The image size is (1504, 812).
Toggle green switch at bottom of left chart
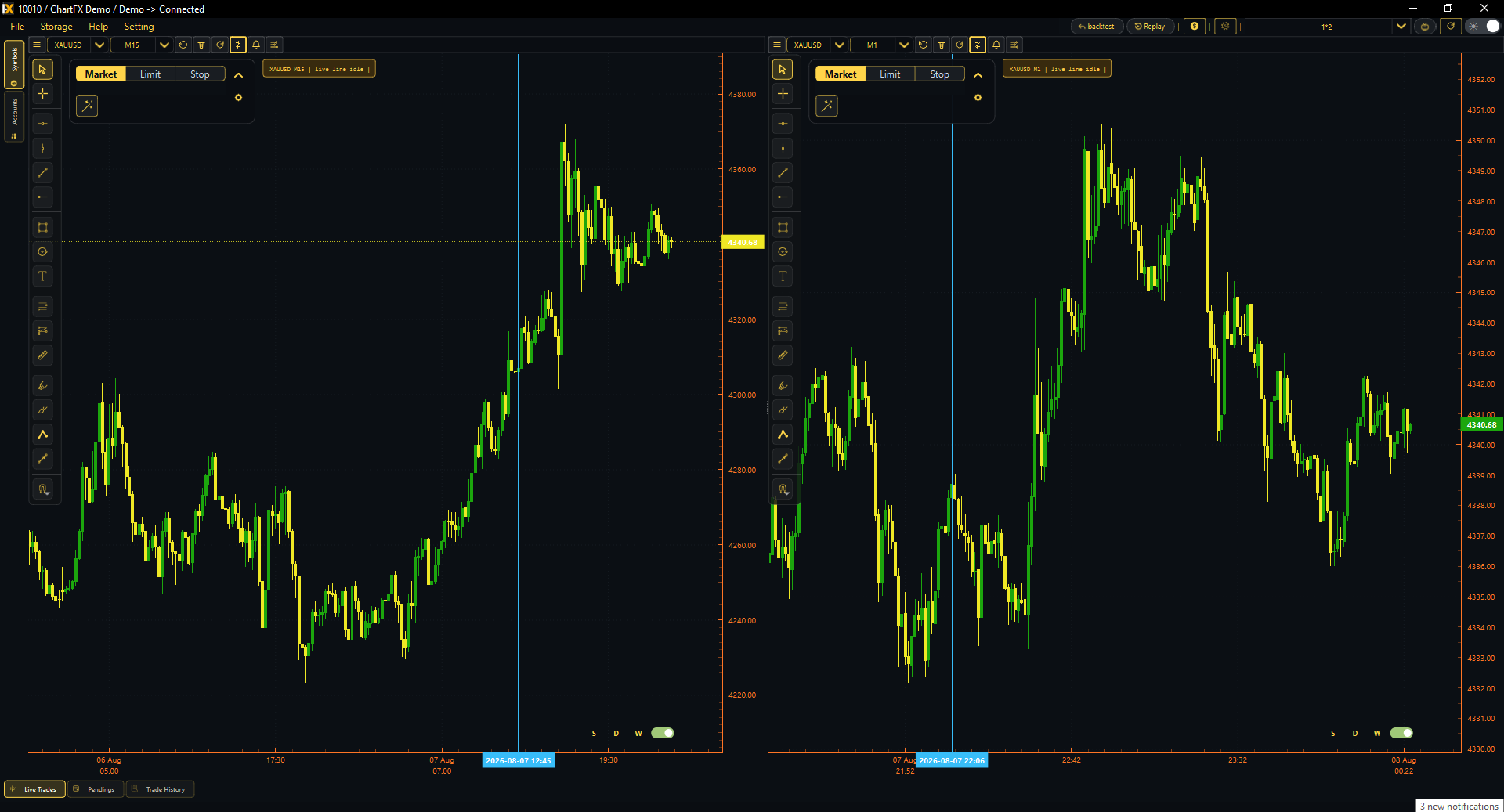(663, 733)
